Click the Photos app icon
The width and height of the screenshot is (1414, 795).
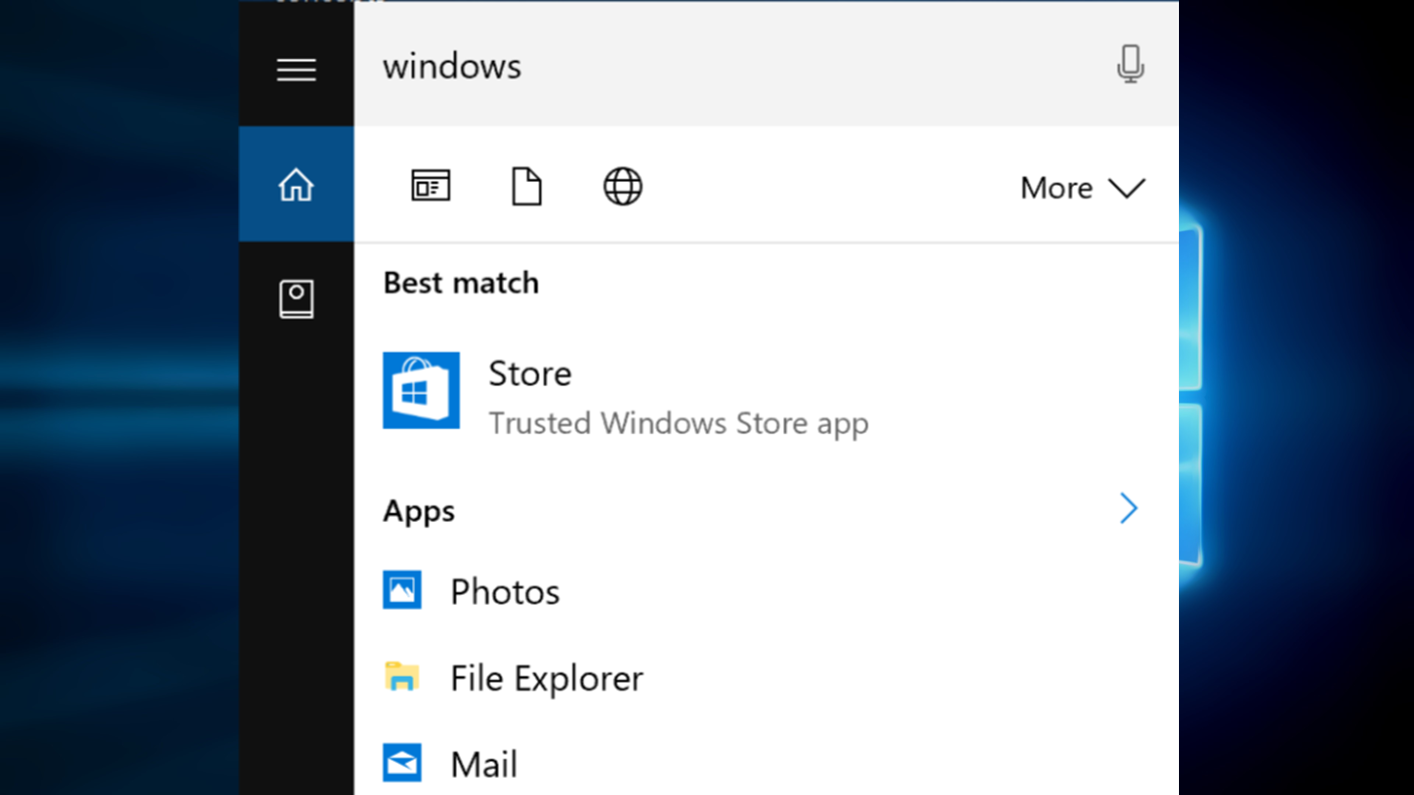402,591
